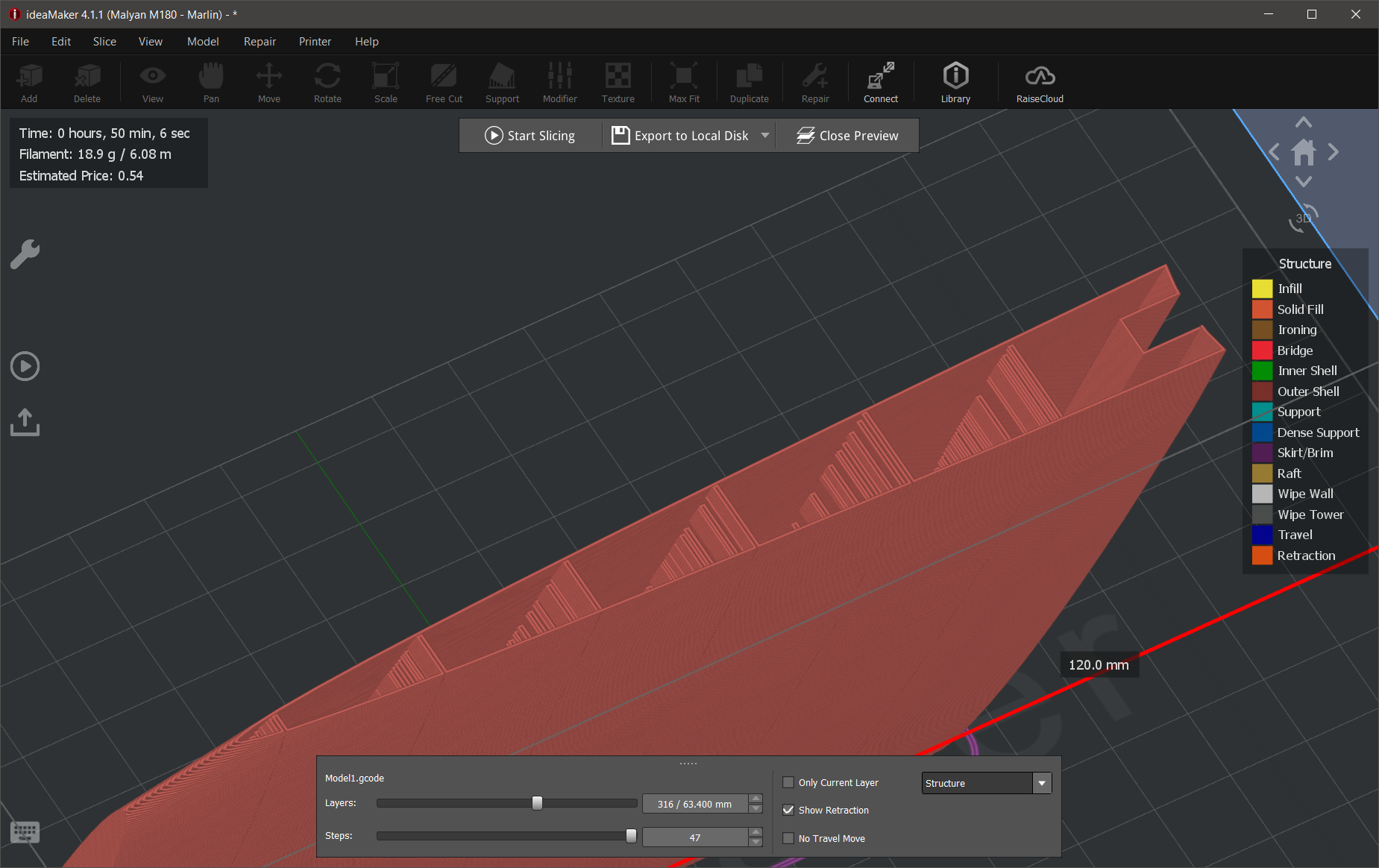The height and width of the screenshot is (868, 1379).
Task: Select the View tool
Action: click(153, 82)
